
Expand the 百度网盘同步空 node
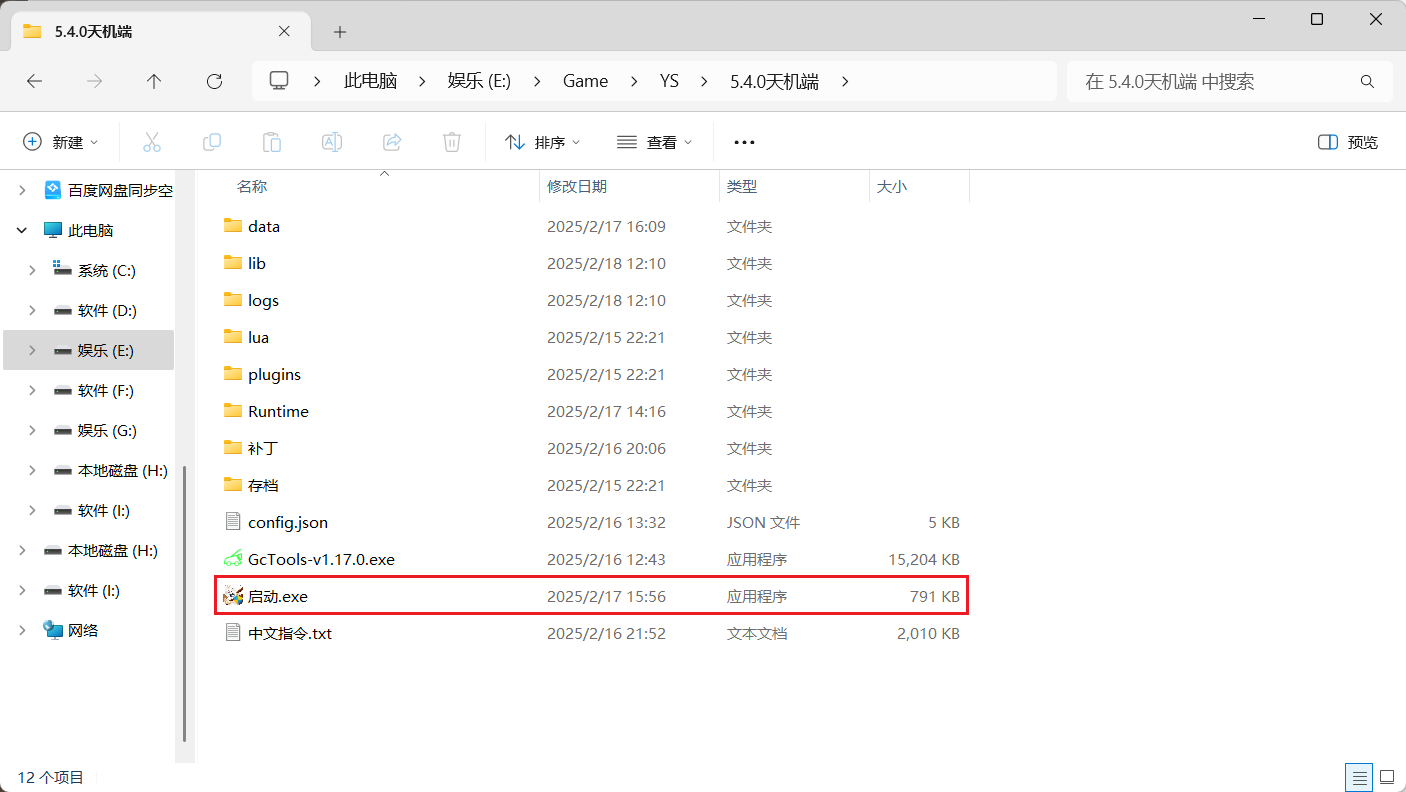22,190
